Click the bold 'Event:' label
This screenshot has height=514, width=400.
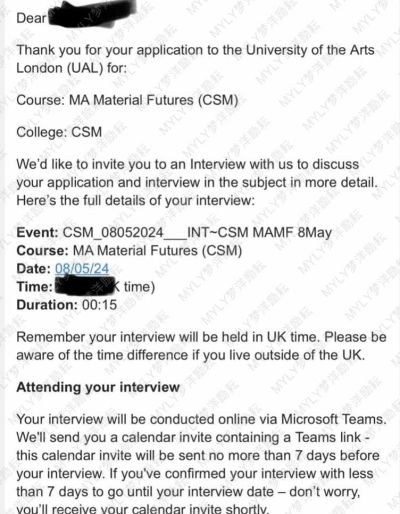38,232
